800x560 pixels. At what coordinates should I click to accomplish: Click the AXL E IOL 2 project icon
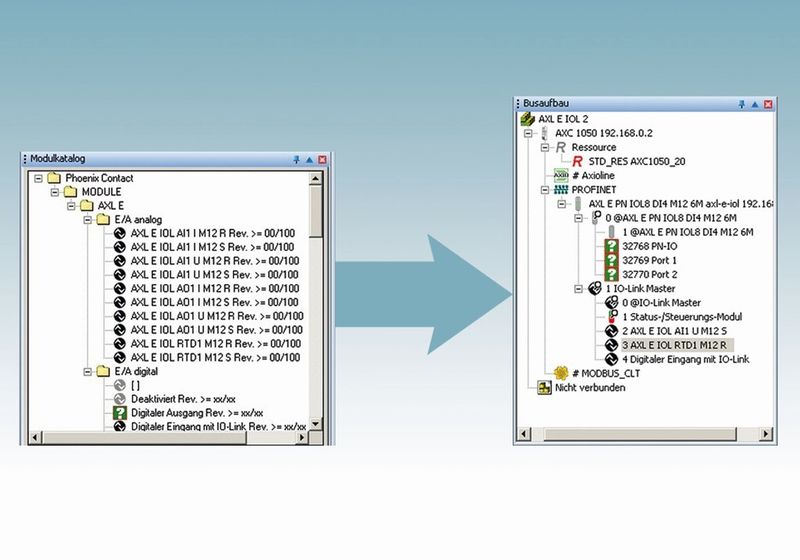coord(527,119)
